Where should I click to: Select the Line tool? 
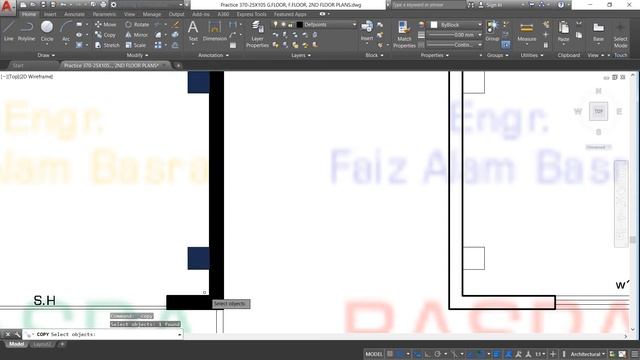pyautogui.click(x=9, y=31)
